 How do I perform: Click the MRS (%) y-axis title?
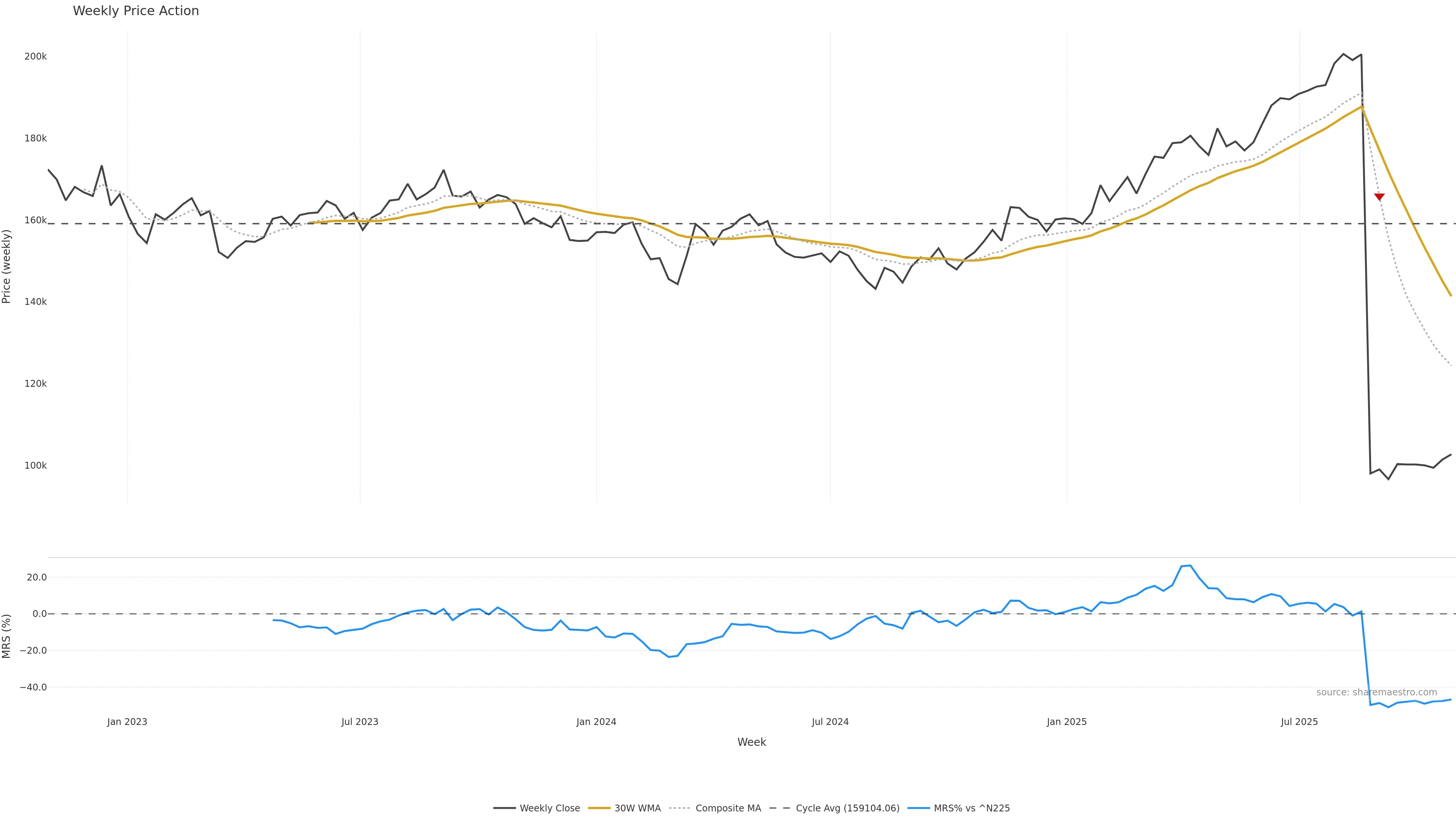(7, 636)
